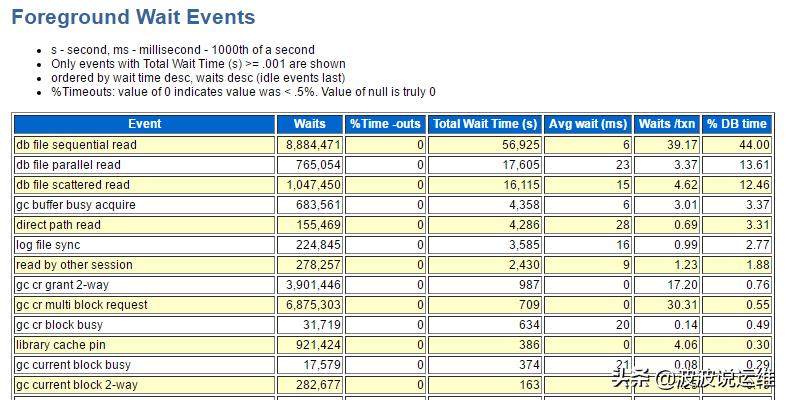Click % DB time value 2.77
Screen dimensions: 787x400
pos(757,245)
